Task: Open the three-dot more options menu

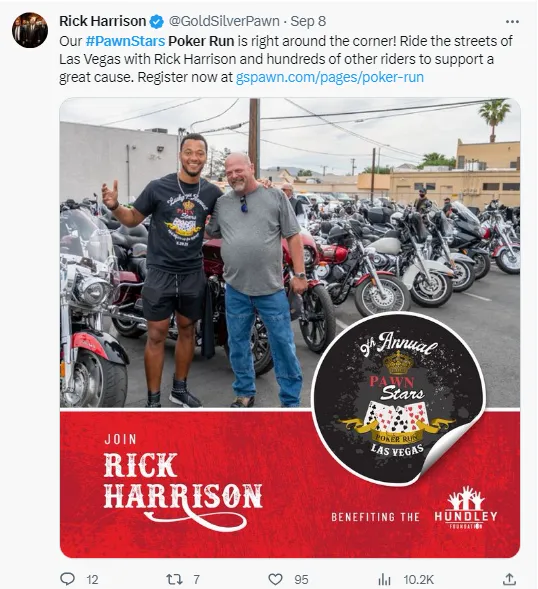Action: click(x=512, y=22)
